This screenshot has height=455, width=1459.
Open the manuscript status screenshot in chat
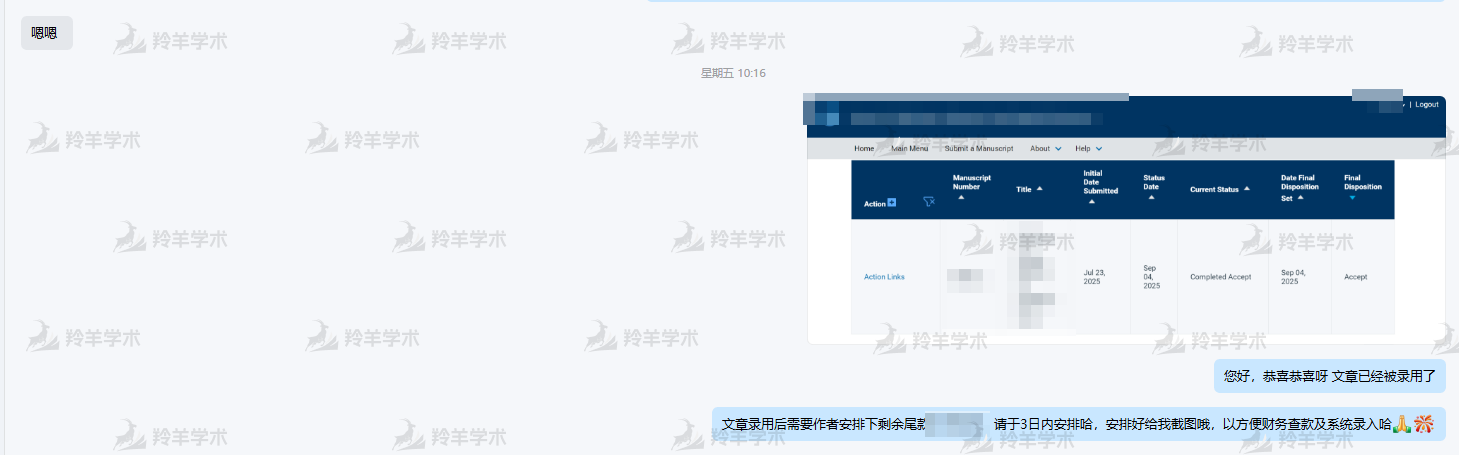(1125, 220)
